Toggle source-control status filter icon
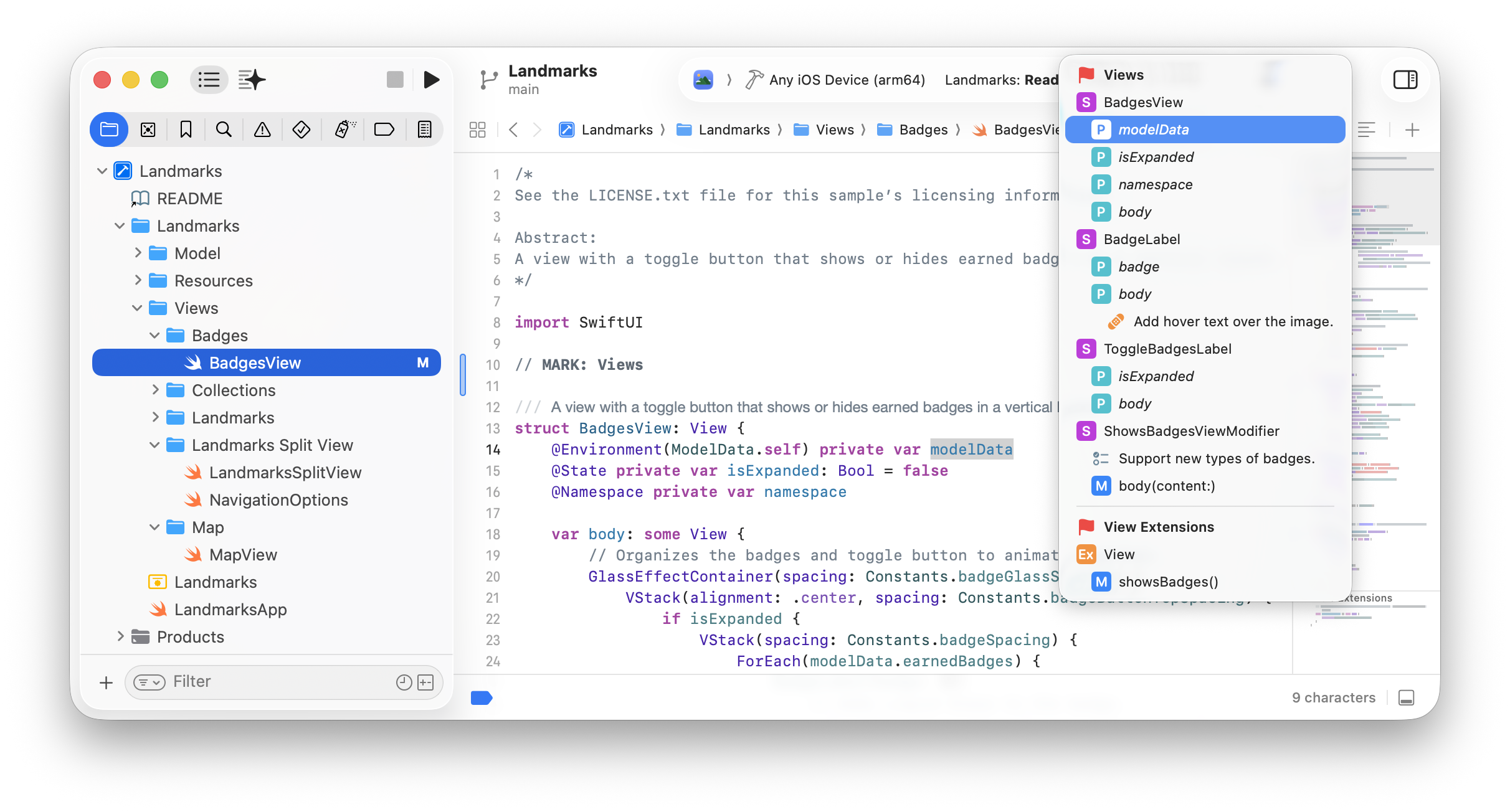Screen dimensions: 1510x812 (425, 682)
